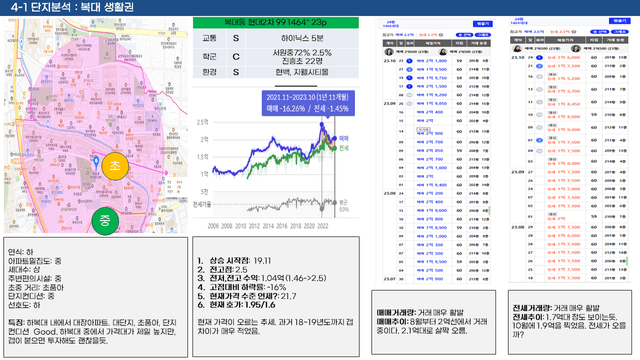This screenshot has width=640, height=360.
Task: Click gray badge in 전세 1억 8,450 row
Action: click(x=539, y=102)
